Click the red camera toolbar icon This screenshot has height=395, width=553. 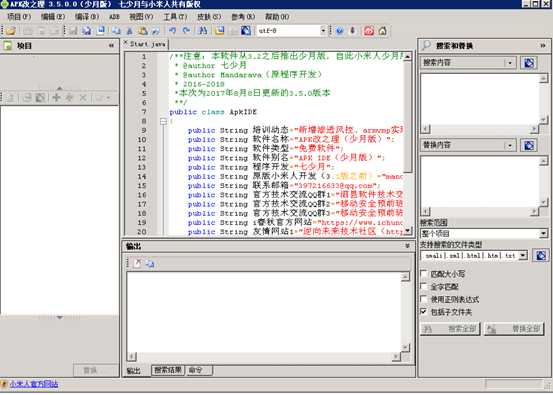369,31
